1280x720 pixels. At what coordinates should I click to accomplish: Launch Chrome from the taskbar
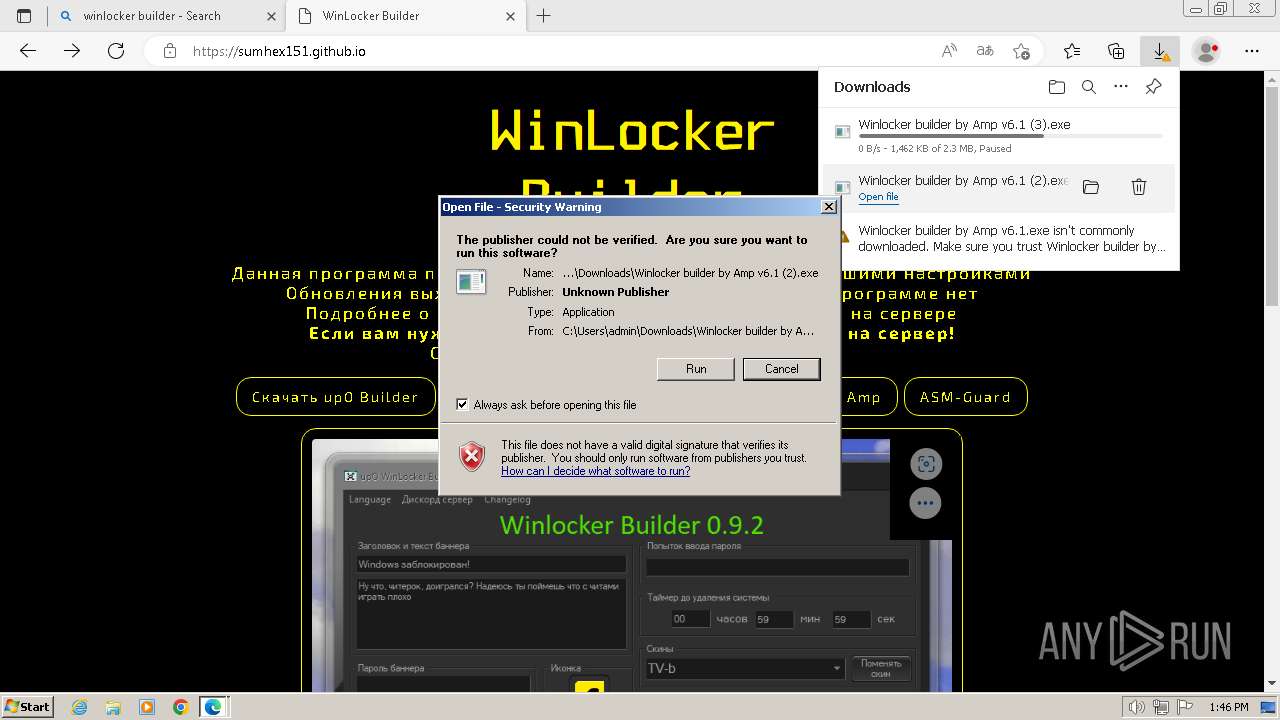click(180, 707)
